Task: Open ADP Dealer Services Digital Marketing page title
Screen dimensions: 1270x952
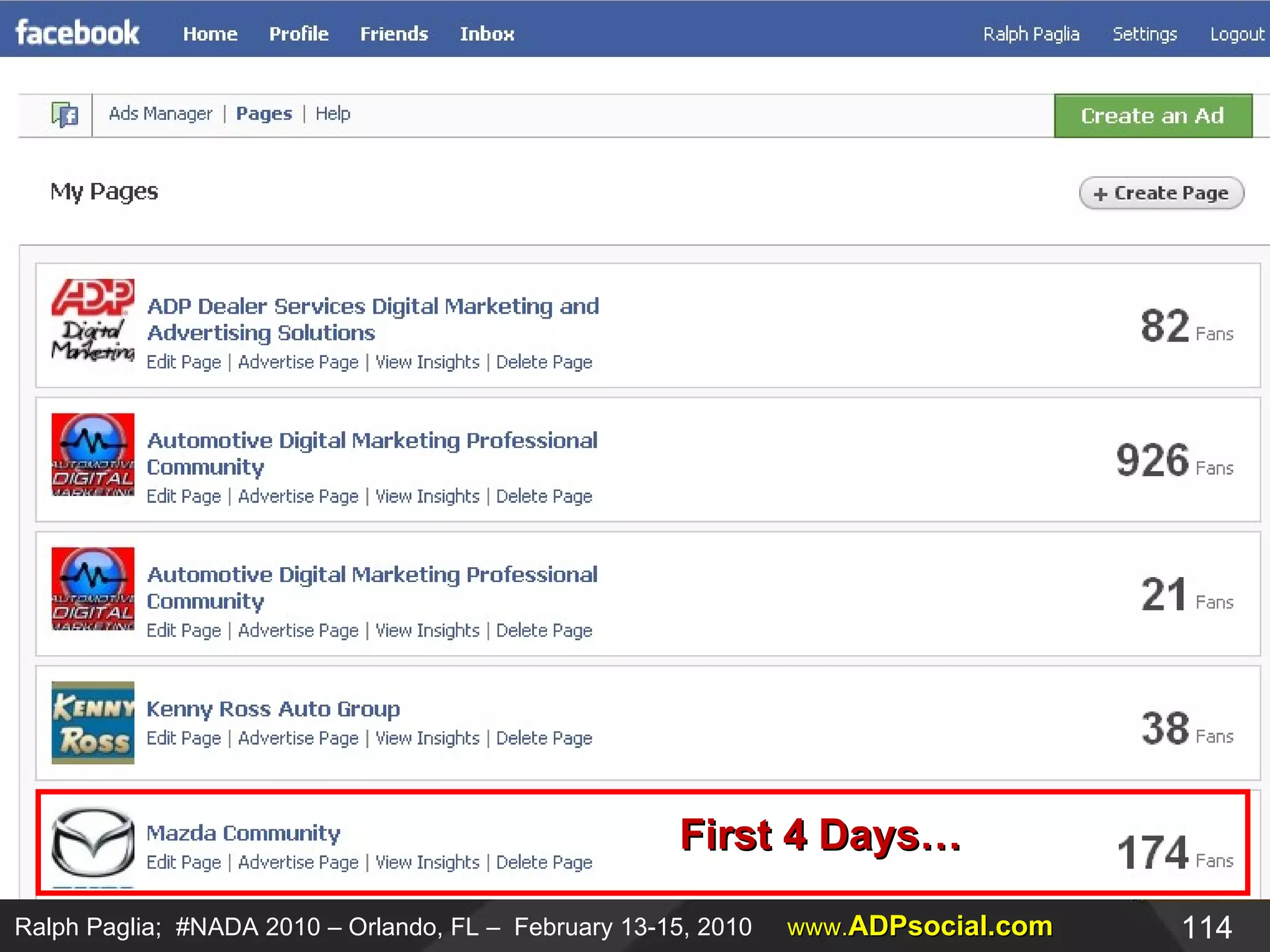Action: [373, 319]
